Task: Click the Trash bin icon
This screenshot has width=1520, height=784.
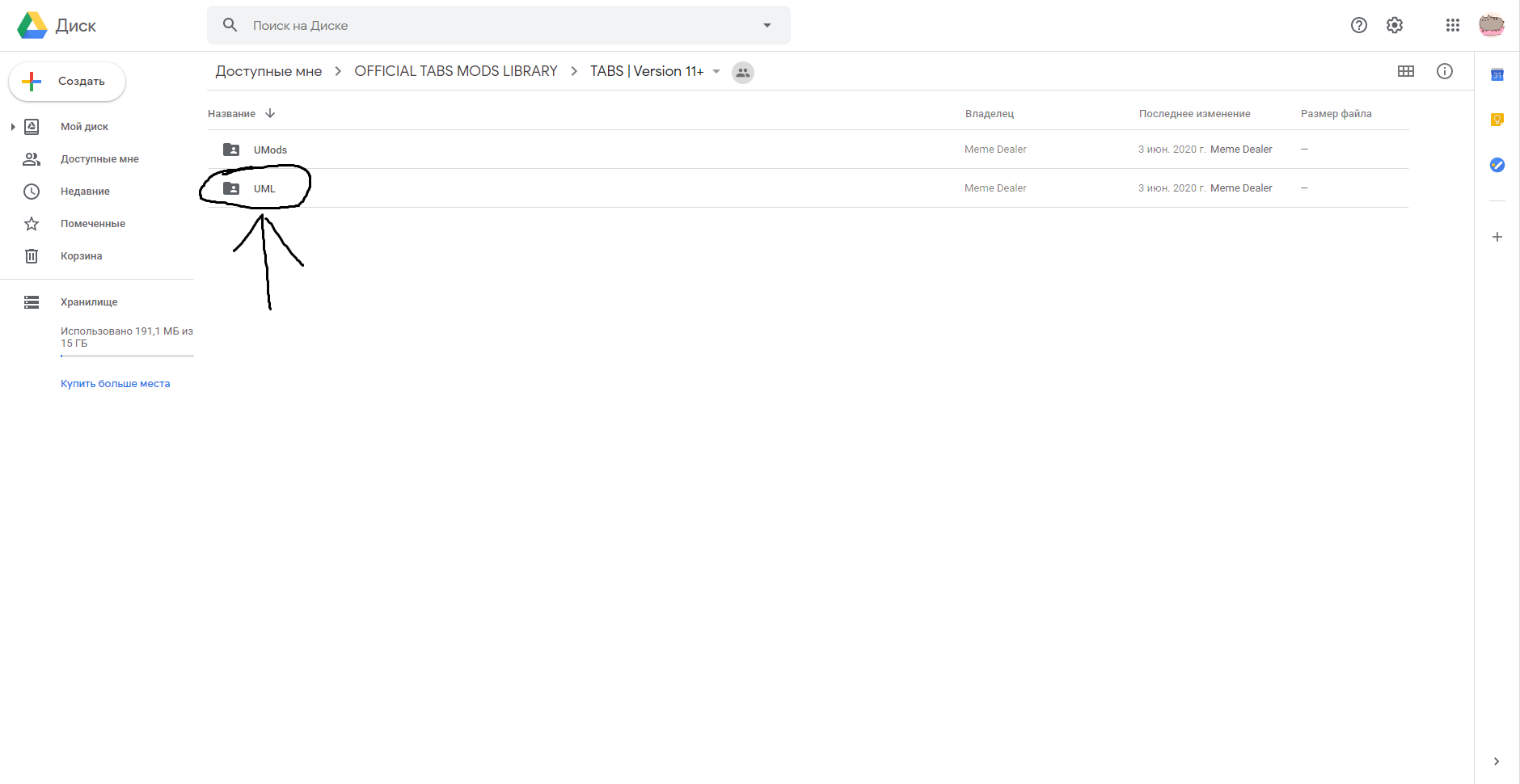Action: 32,256
